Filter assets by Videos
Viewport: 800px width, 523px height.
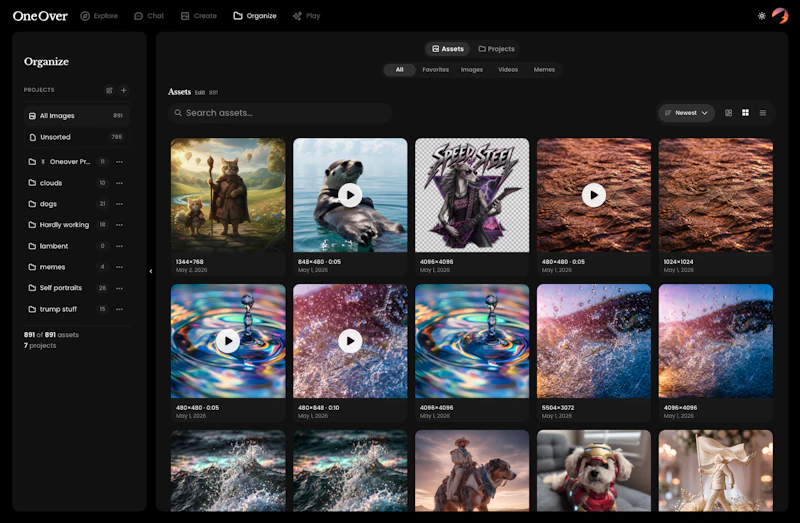(x=508, y=69)
